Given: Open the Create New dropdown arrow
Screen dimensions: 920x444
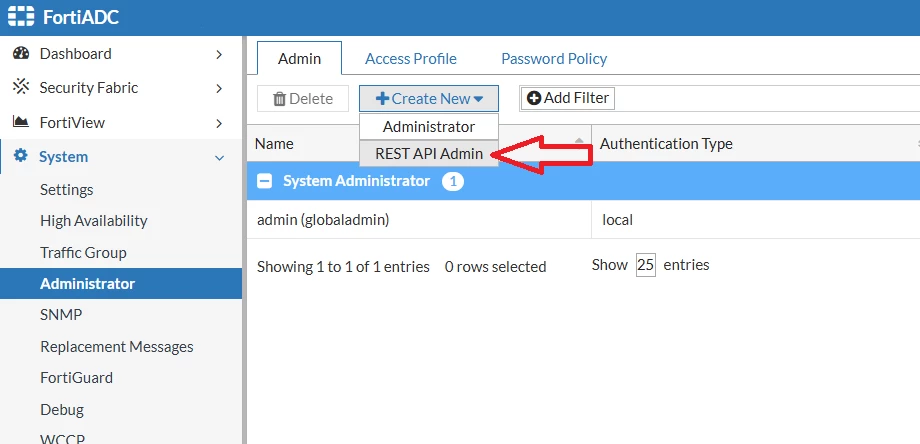Looking at the screenshot, I should (x=478, y=99).
